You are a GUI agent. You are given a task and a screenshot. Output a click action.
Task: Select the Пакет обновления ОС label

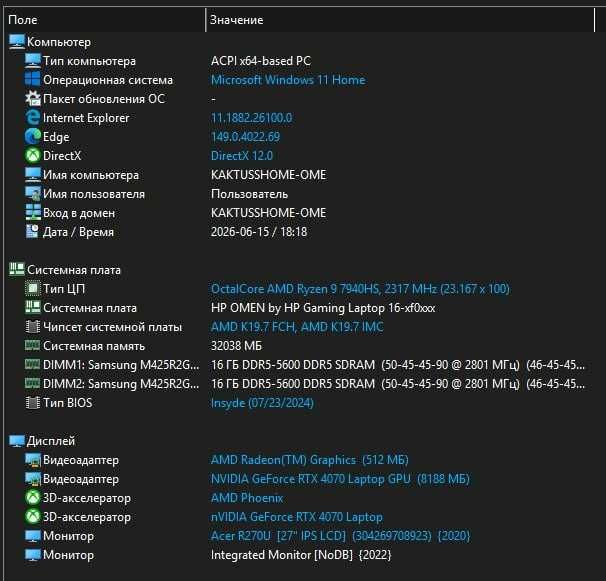point(104,99)
